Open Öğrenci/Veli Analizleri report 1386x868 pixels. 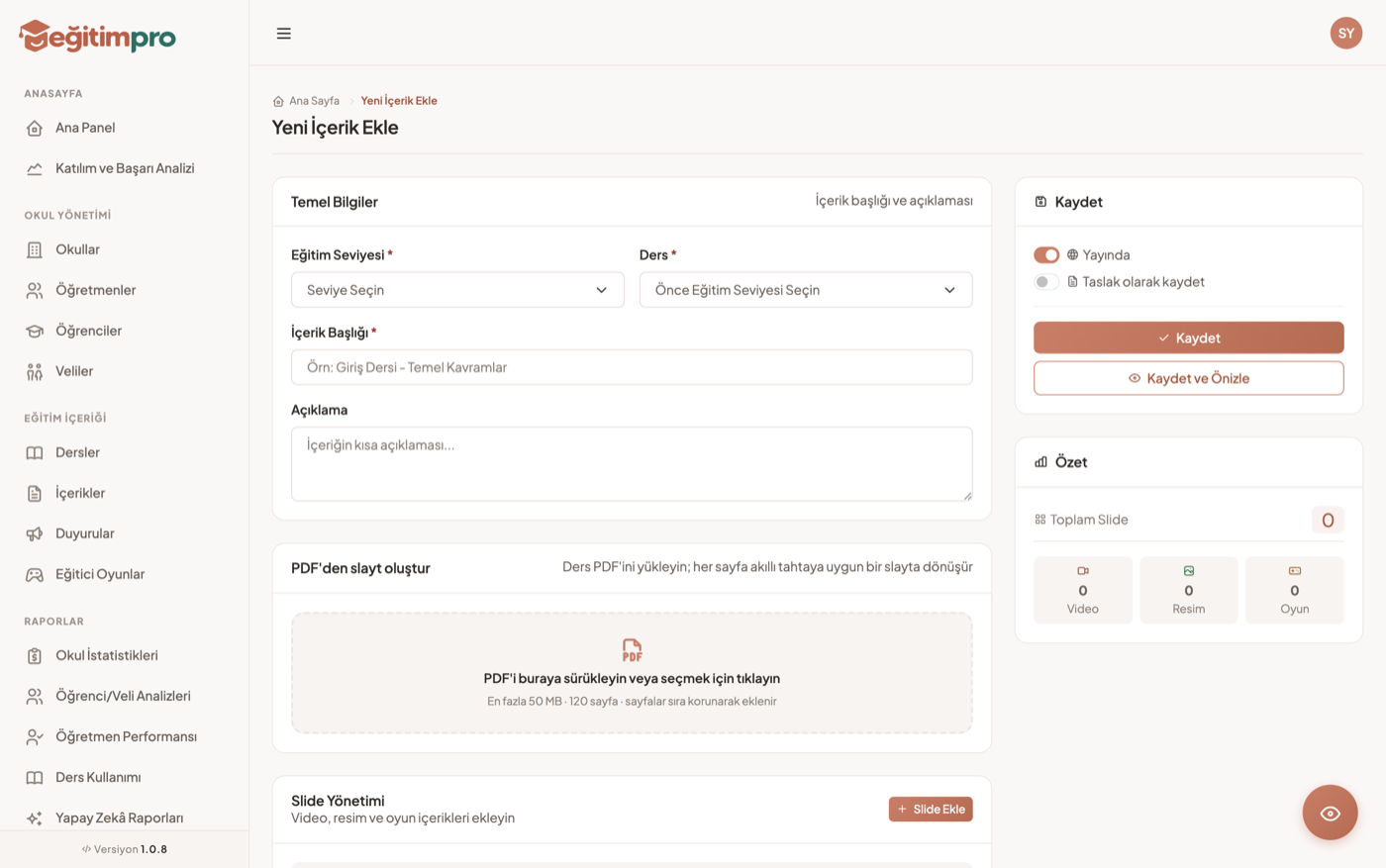pos(124,696)
